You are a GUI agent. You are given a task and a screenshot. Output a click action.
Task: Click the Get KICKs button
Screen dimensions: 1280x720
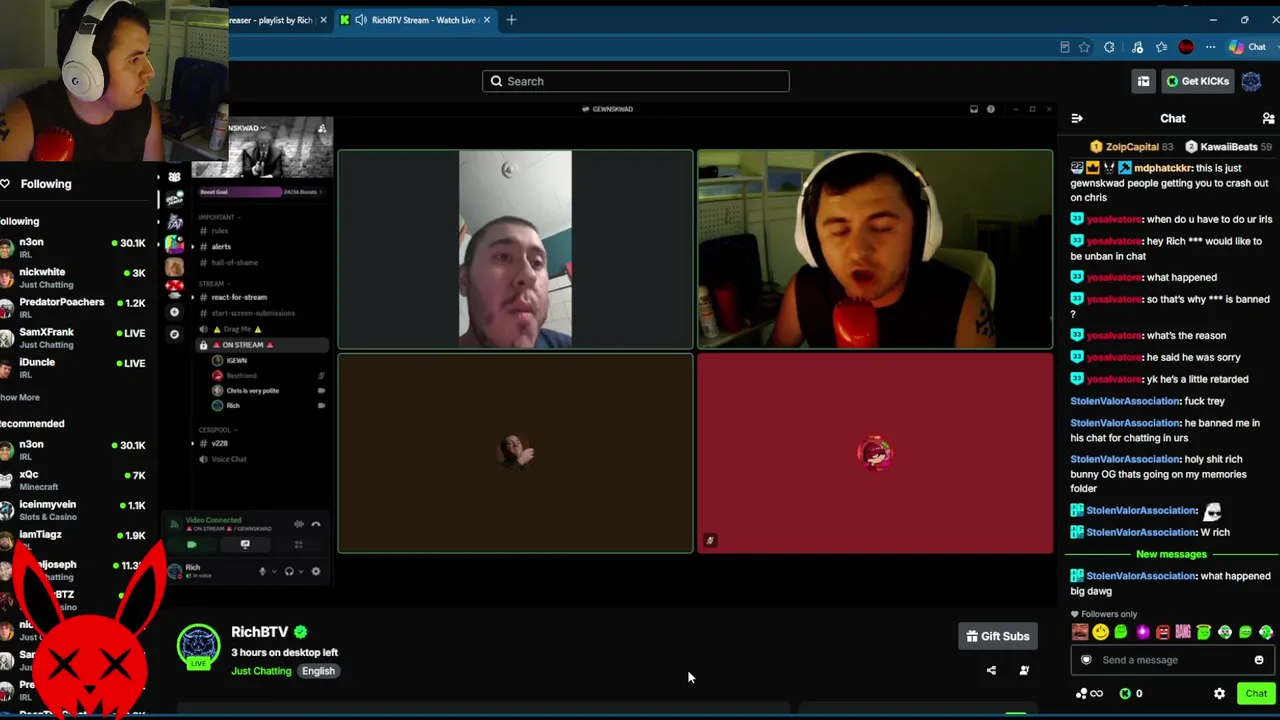point(1197,82)
